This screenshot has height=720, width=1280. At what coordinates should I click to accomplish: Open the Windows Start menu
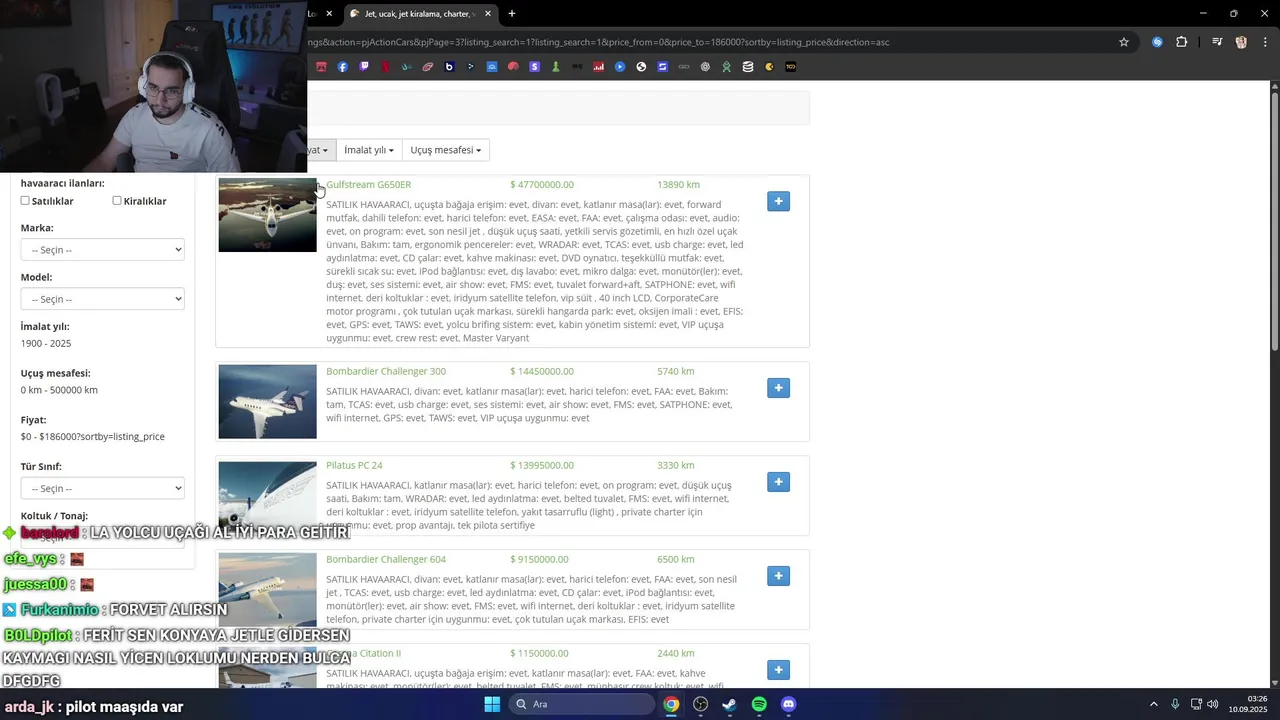click(492, 704)
